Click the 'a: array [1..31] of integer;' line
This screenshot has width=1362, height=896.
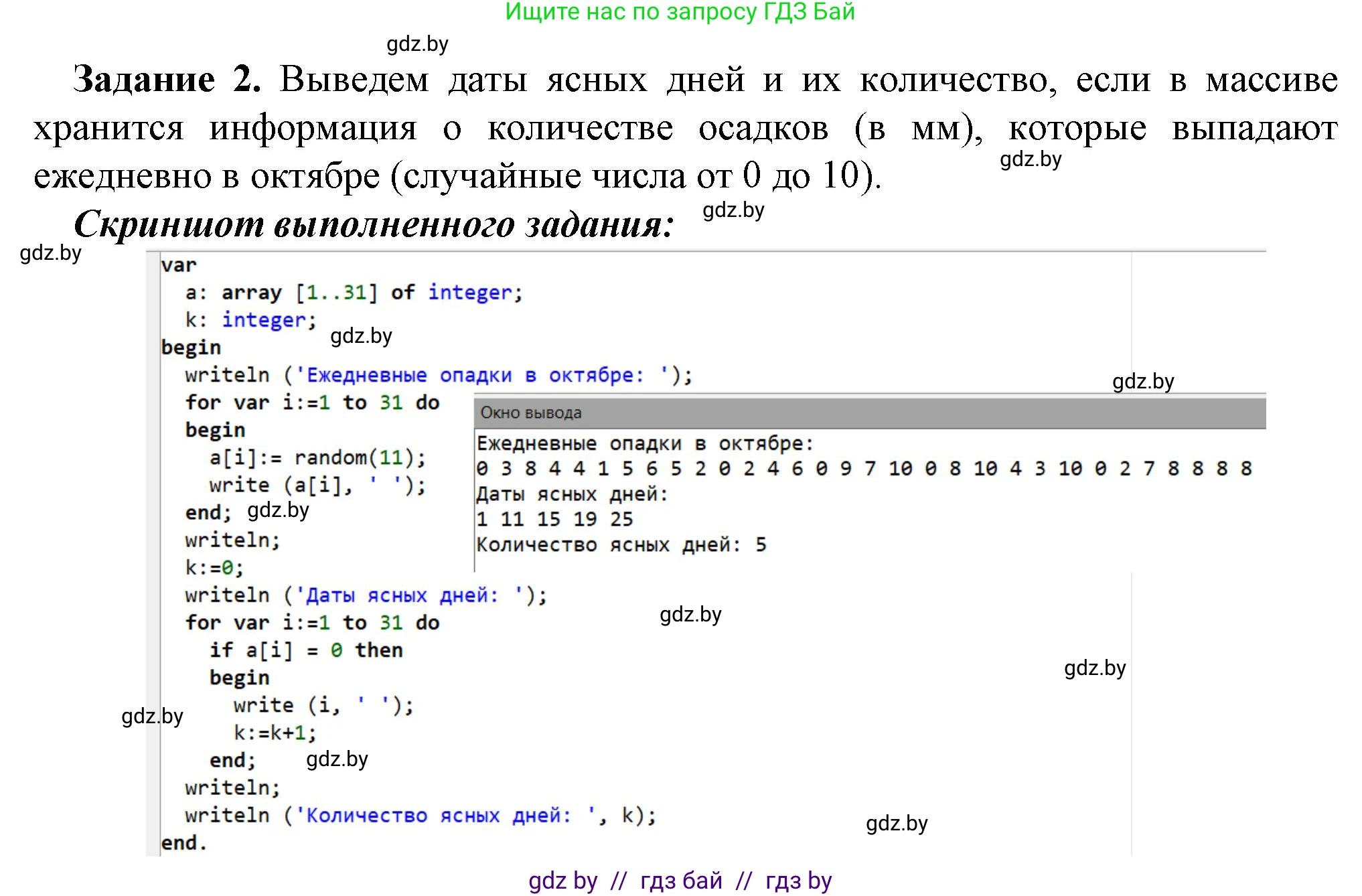[354, 293]
